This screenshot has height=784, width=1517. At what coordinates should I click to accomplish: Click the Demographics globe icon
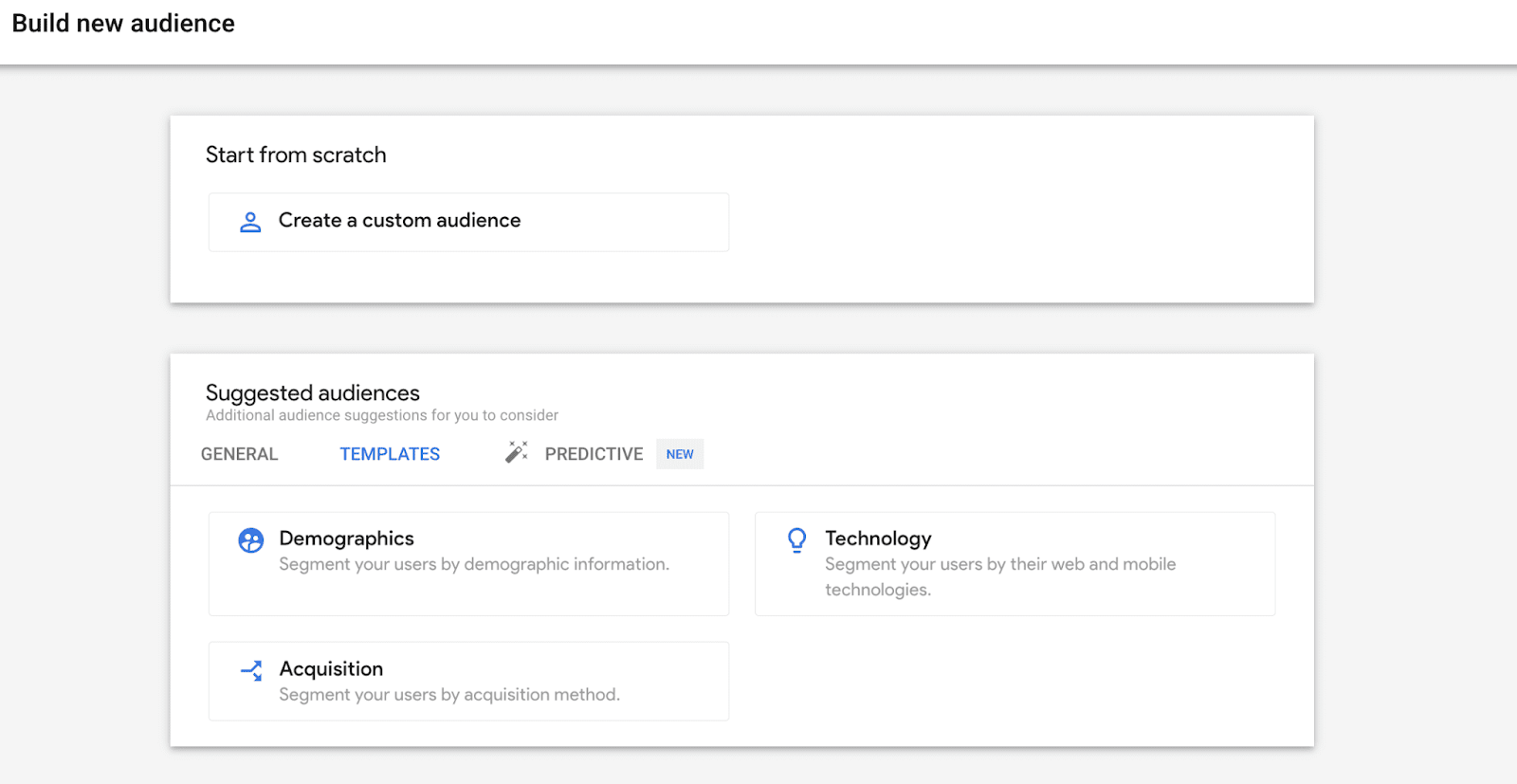pyautogui.click(x=251, y=540)
